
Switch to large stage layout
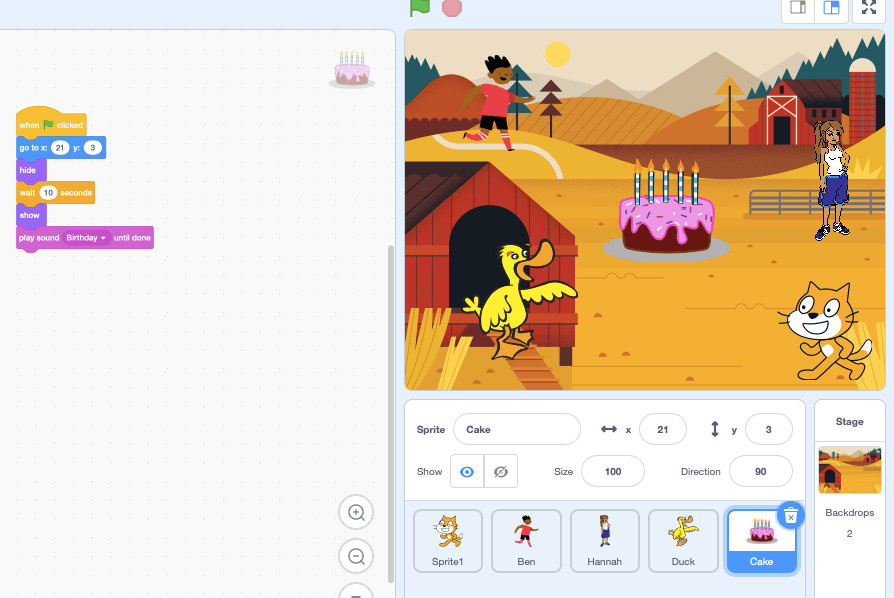(830, 8)
